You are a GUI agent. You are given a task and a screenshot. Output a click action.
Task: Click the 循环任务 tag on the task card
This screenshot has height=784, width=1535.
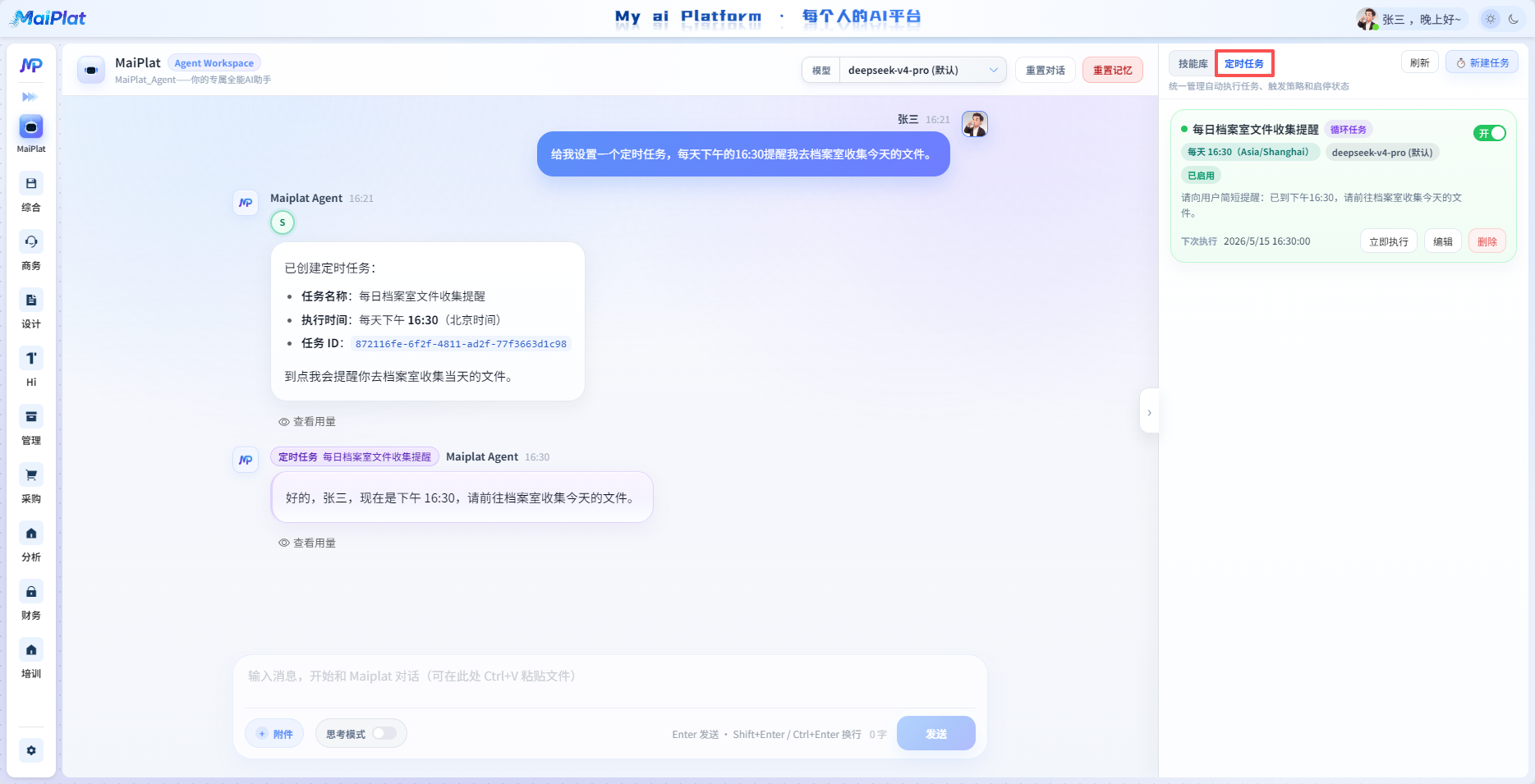1348,130
